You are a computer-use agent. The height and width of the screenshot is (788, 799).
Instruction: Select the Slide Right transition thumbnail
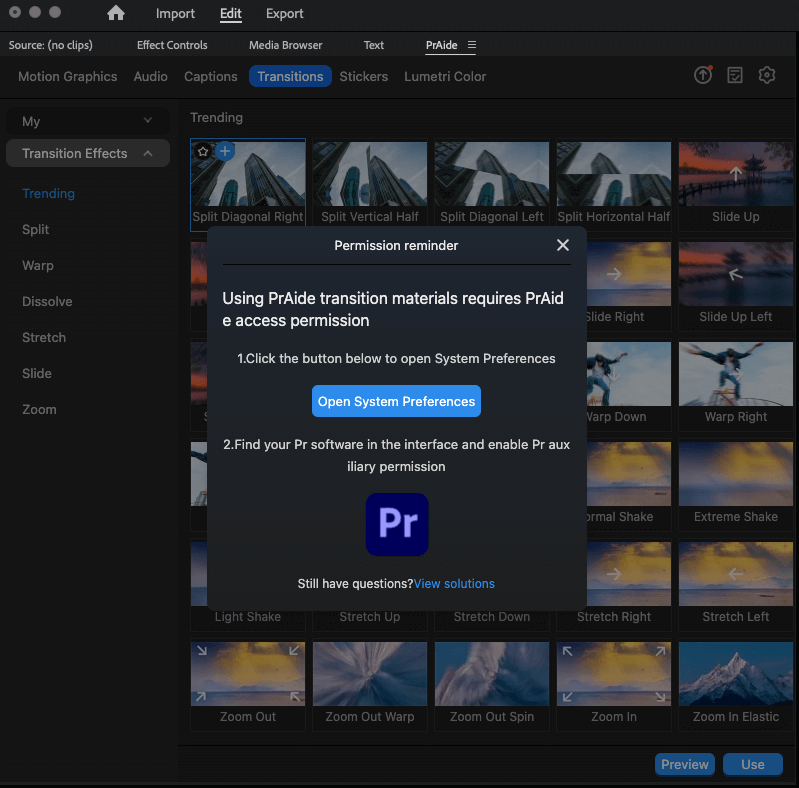(x=629, y=274)
